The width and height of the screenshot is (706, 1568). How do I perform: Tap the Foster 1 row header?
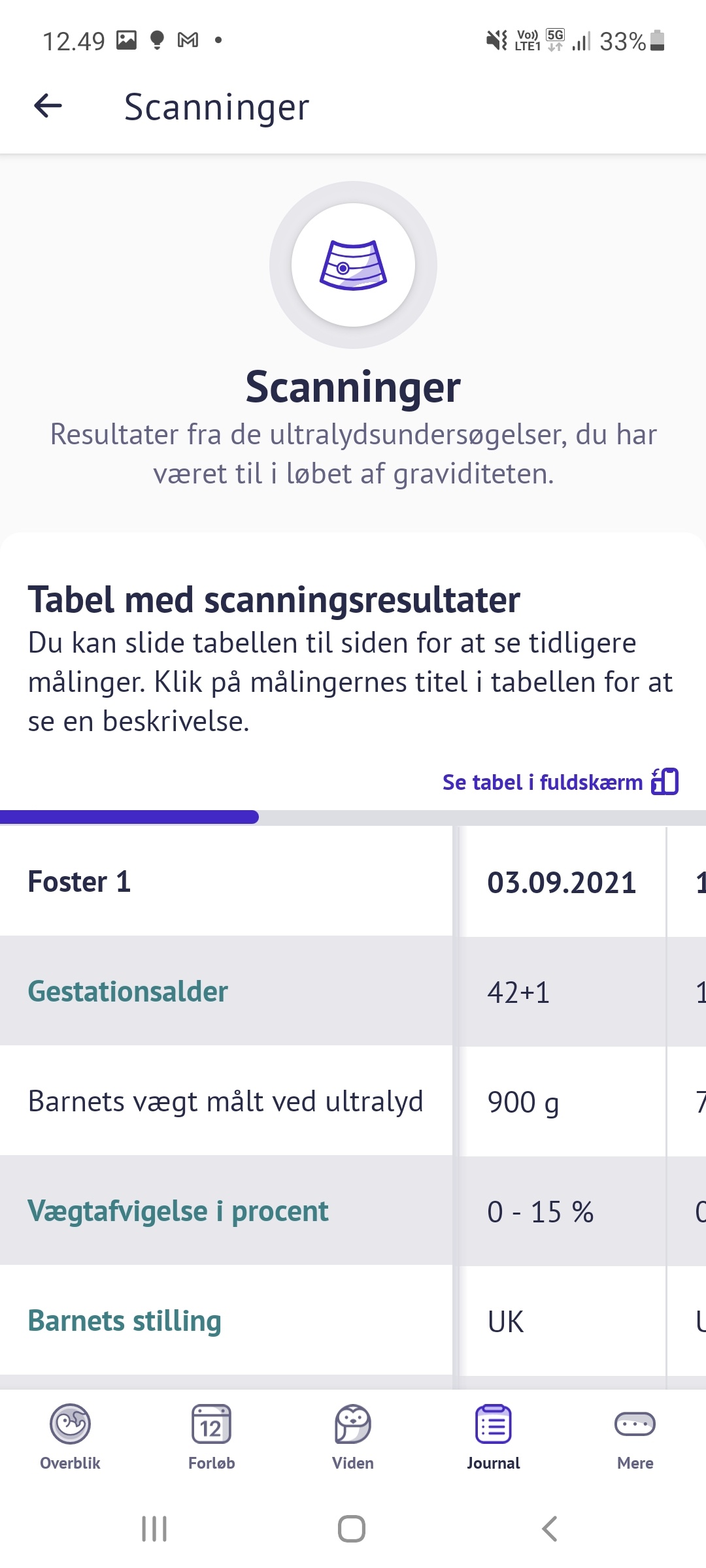coord(79,882)
